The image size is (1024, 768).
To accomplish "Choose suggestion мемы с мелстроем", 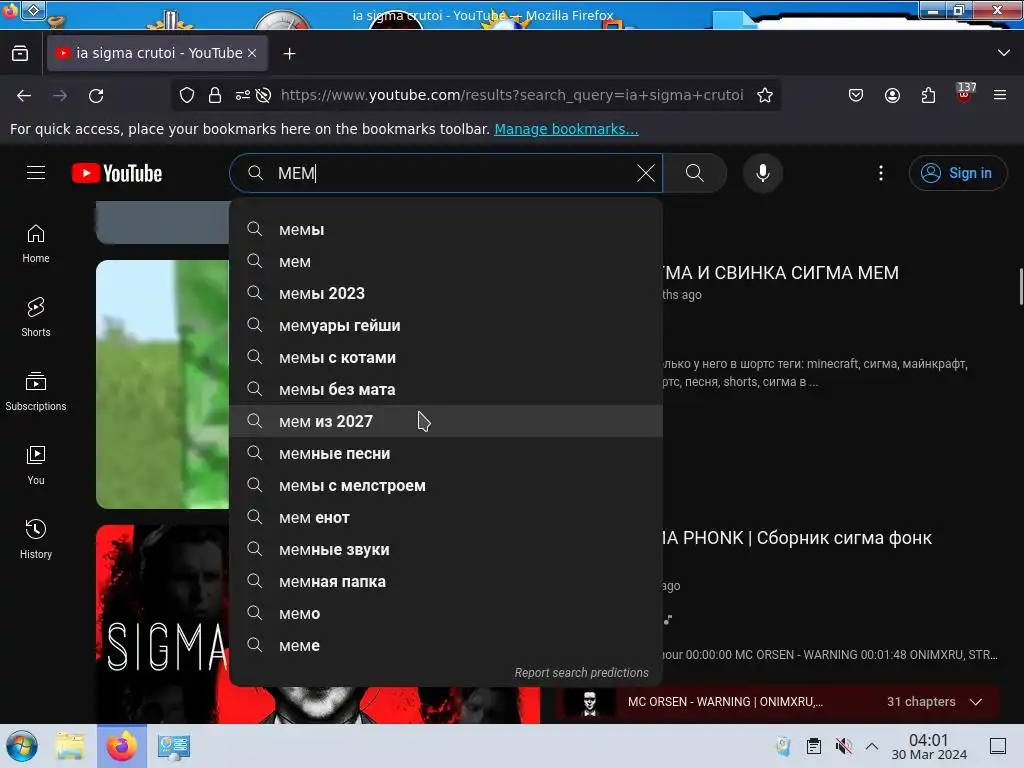I will point(446,485).
